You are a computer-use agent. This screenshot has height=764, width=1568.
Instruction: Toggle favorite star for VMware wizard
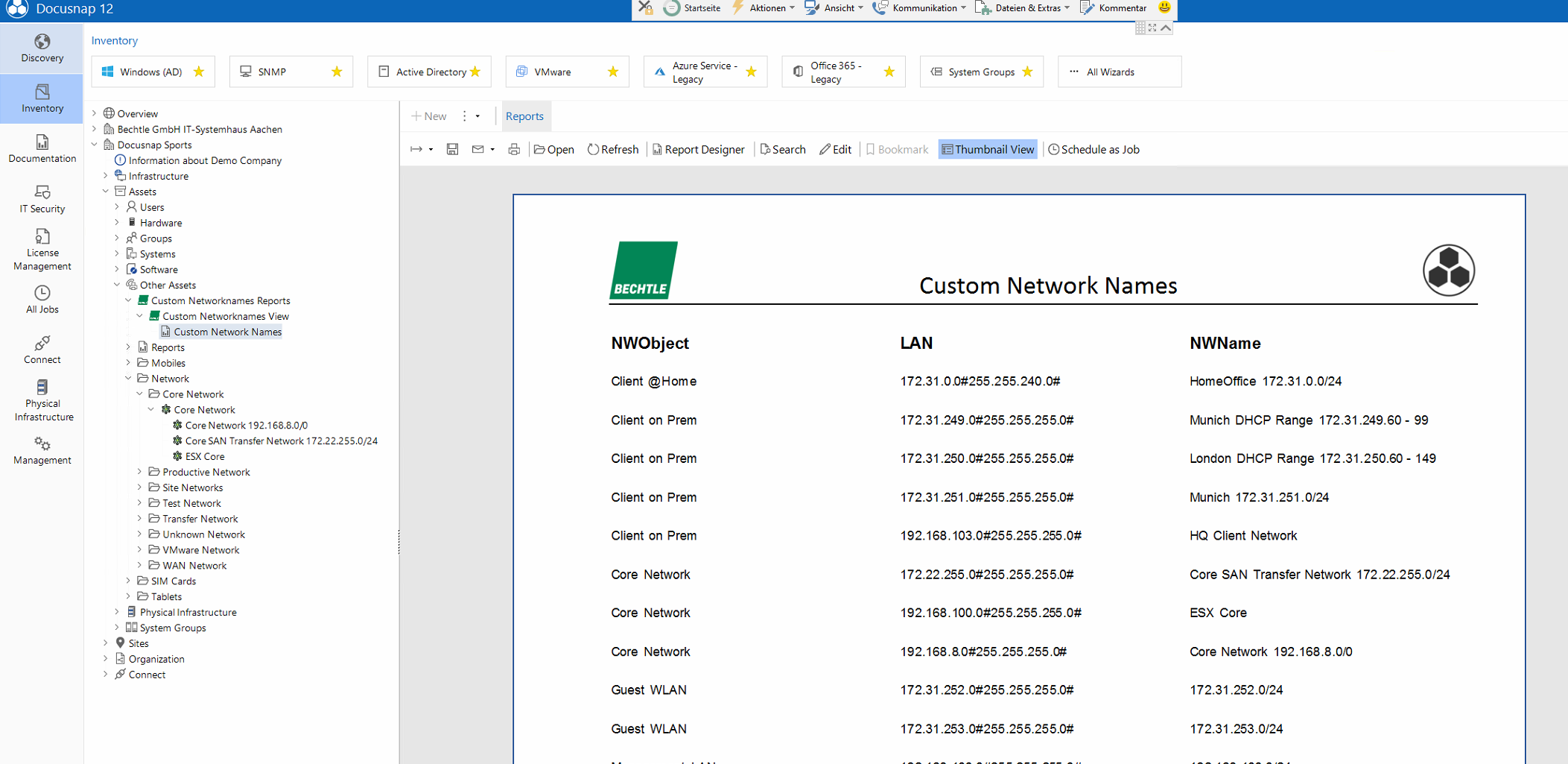click(613, 72)
